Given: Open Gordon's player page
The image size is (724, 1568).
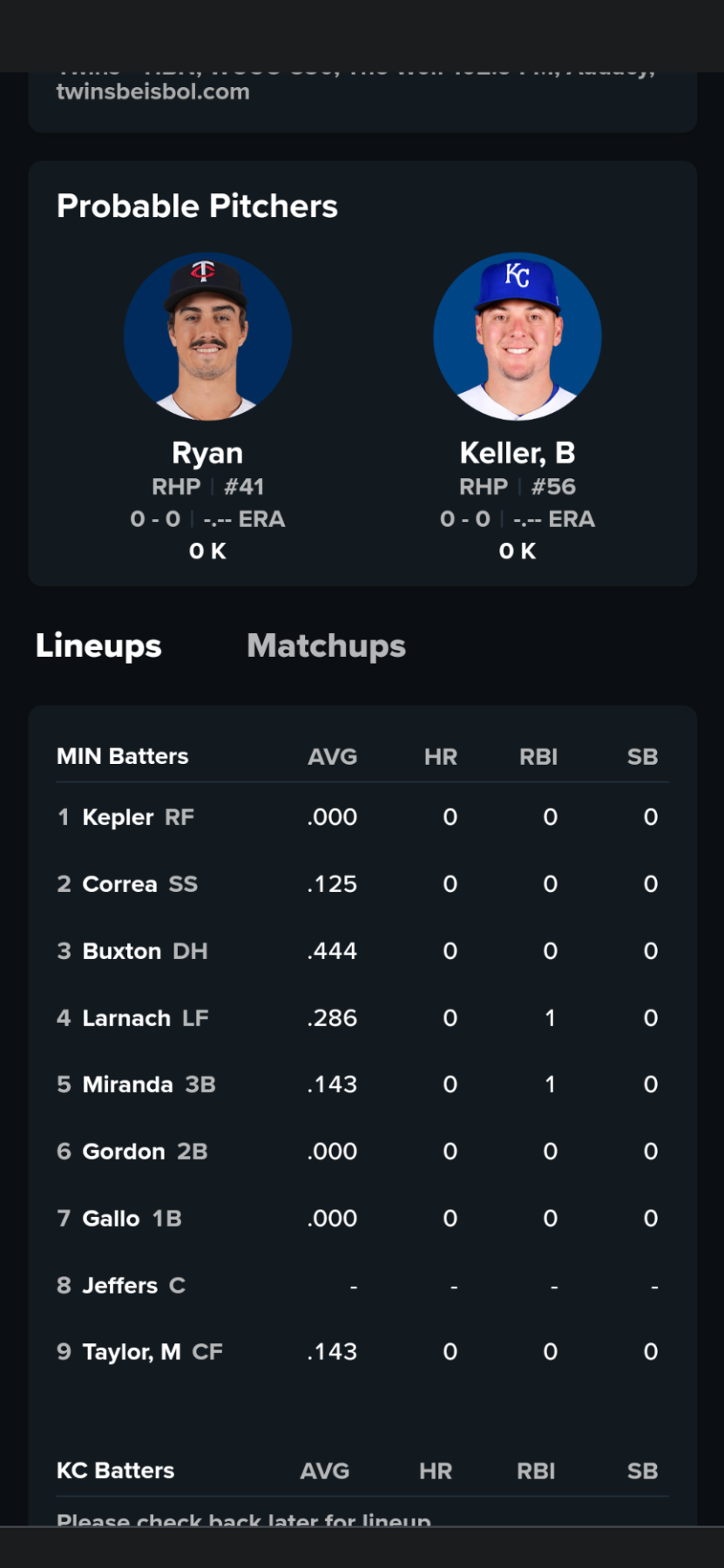Looking at the screenshot, I should tap(124, 1152).
